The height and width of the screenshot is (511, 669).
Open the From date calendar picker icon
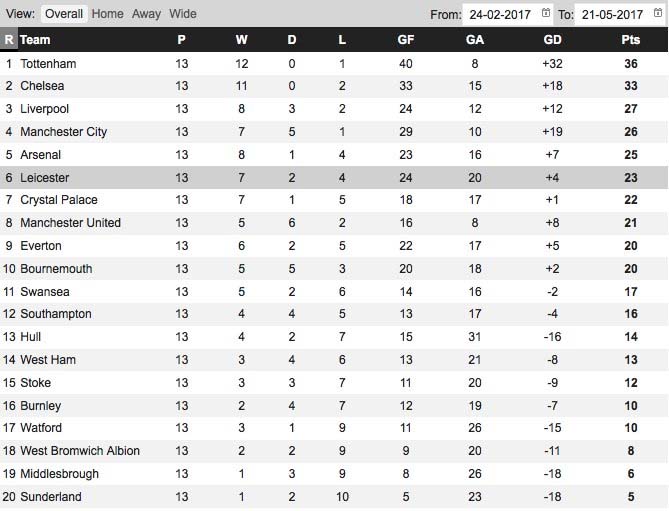[546, 14]
